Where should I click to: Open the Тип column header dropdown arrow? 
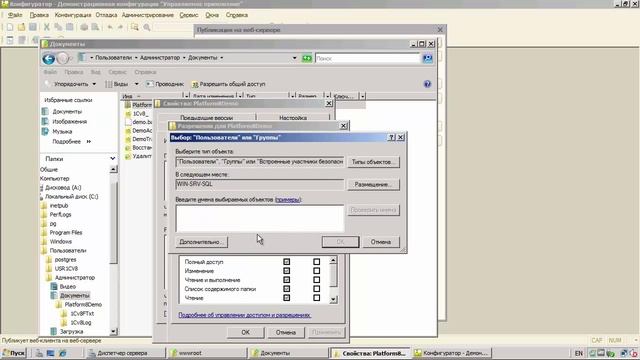292,96
